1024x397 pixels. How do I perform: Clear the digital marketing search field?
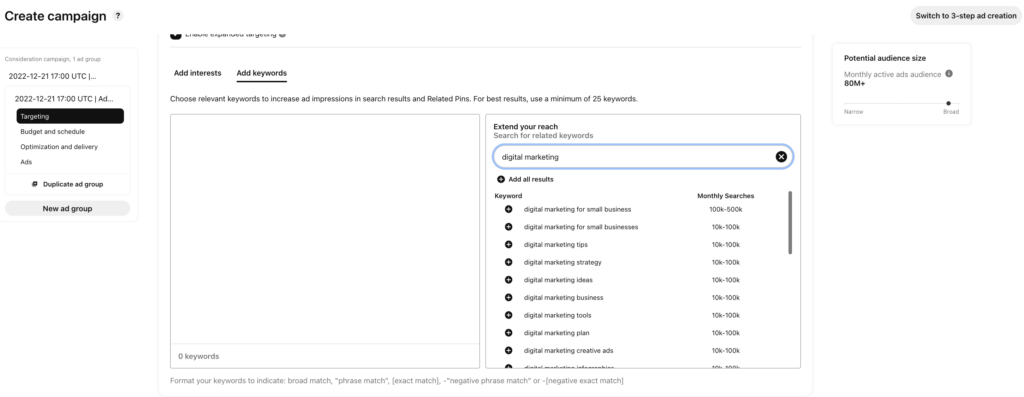click(781, 157)
